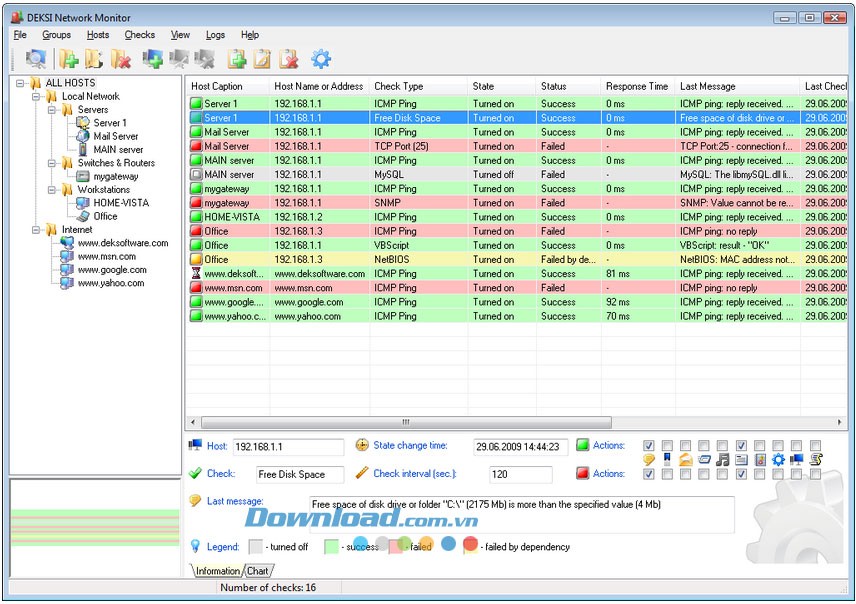The width and height of the screenshot is (856, 604).
Task: Click the sound notification music note icon
Action: (x=722, y=459)
